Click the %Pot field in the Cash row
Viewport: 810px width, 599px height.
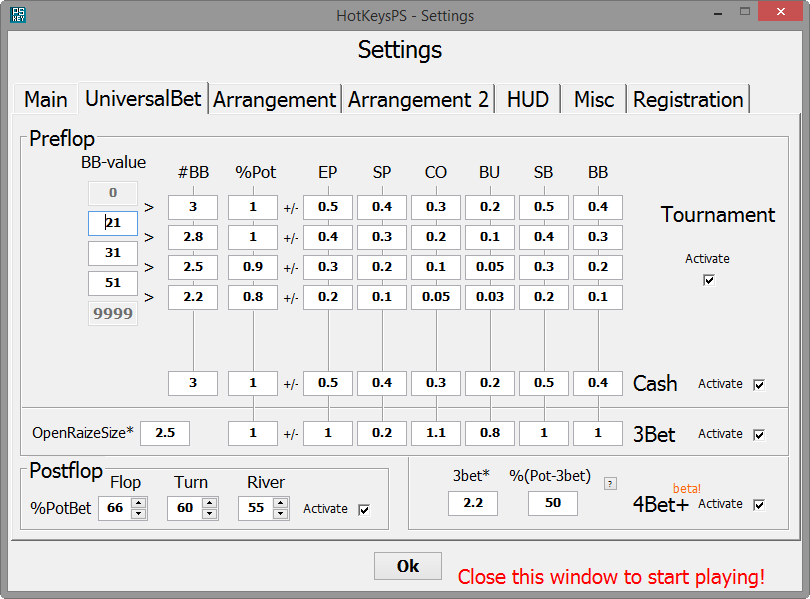click(x=253, y=383)
